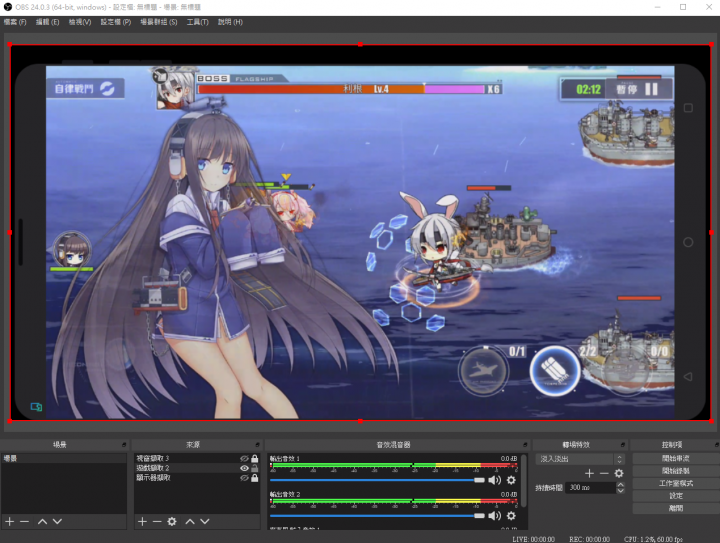Viewport: 720px width, 543px height.
Task: Select the 遊戲擷取 2 source row
Action: (197, 468)
